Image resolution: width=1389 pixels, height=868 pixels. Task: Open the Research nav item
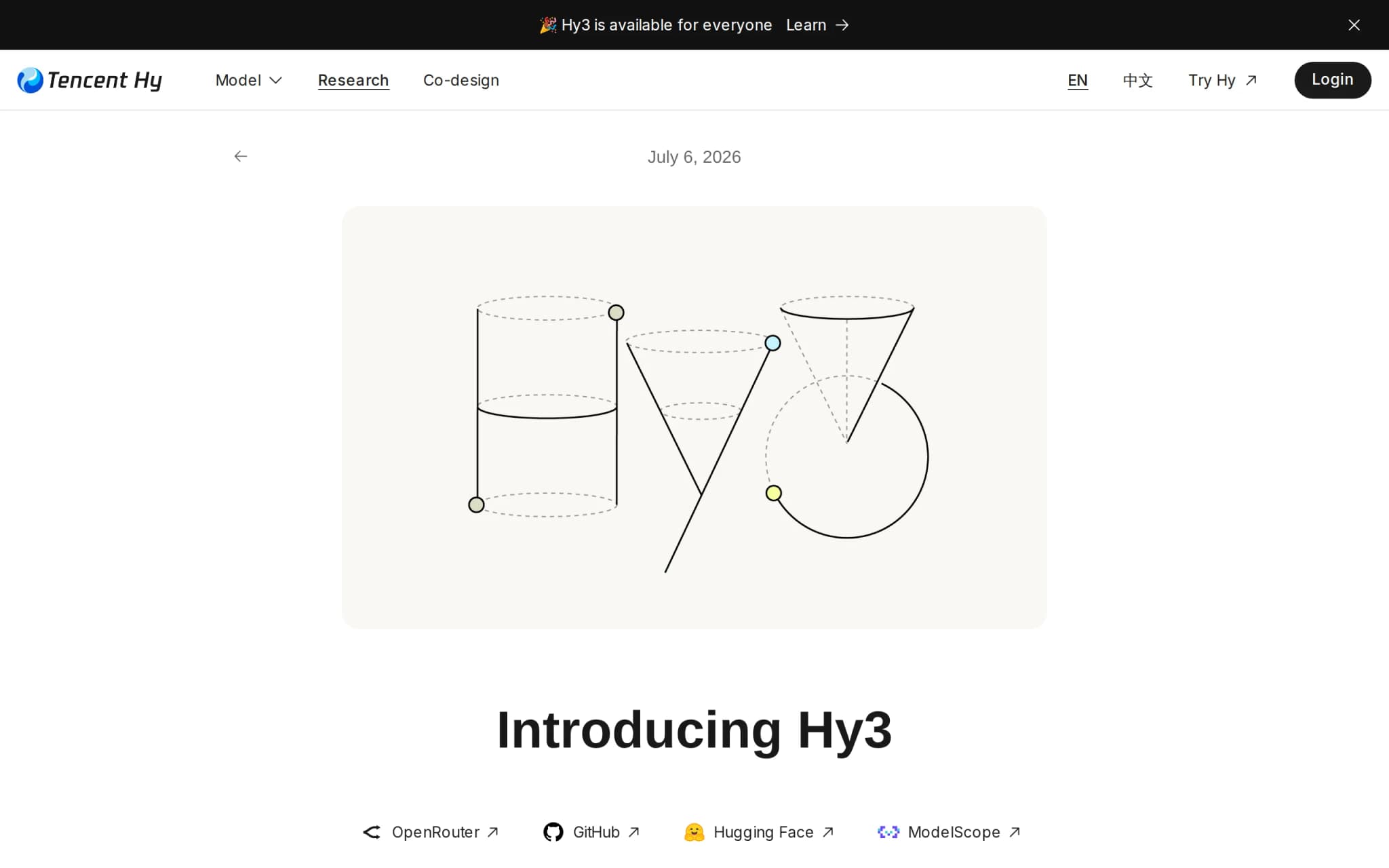coord(353,80)
